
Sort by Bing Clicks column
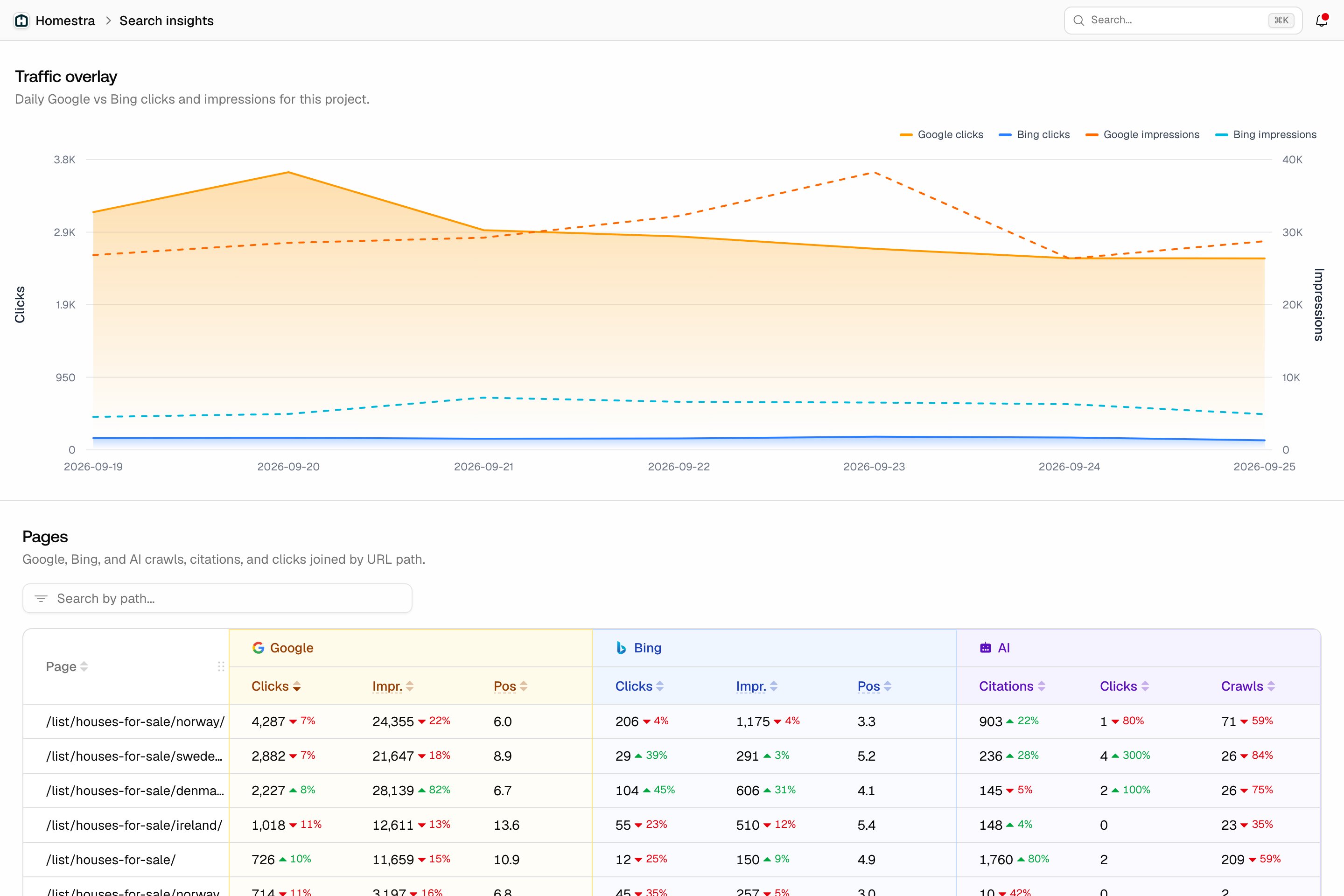639,686
